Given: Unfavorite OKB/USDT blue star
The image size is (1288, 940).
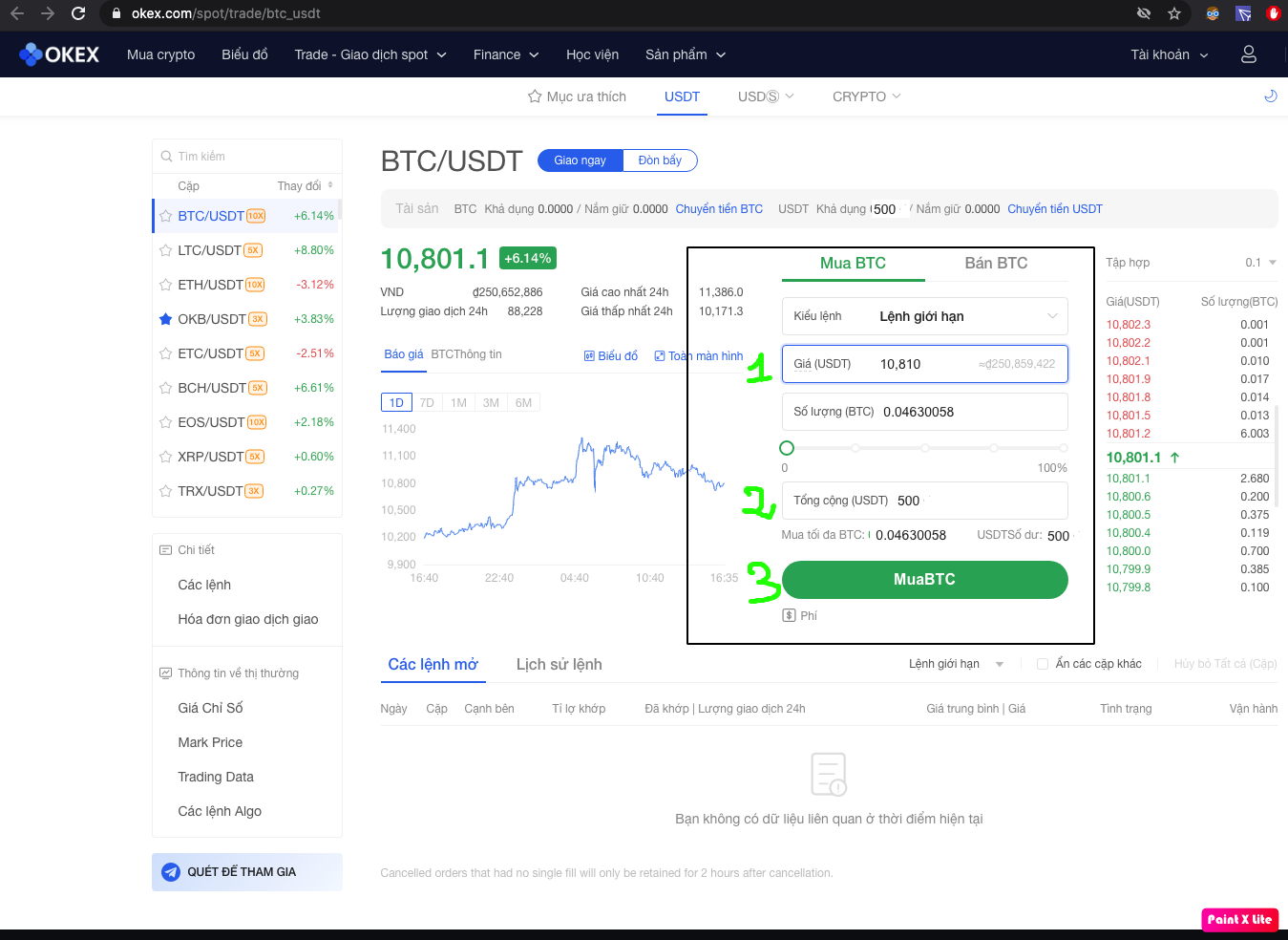Looking at the screenshot, I should tap(166, 319).
